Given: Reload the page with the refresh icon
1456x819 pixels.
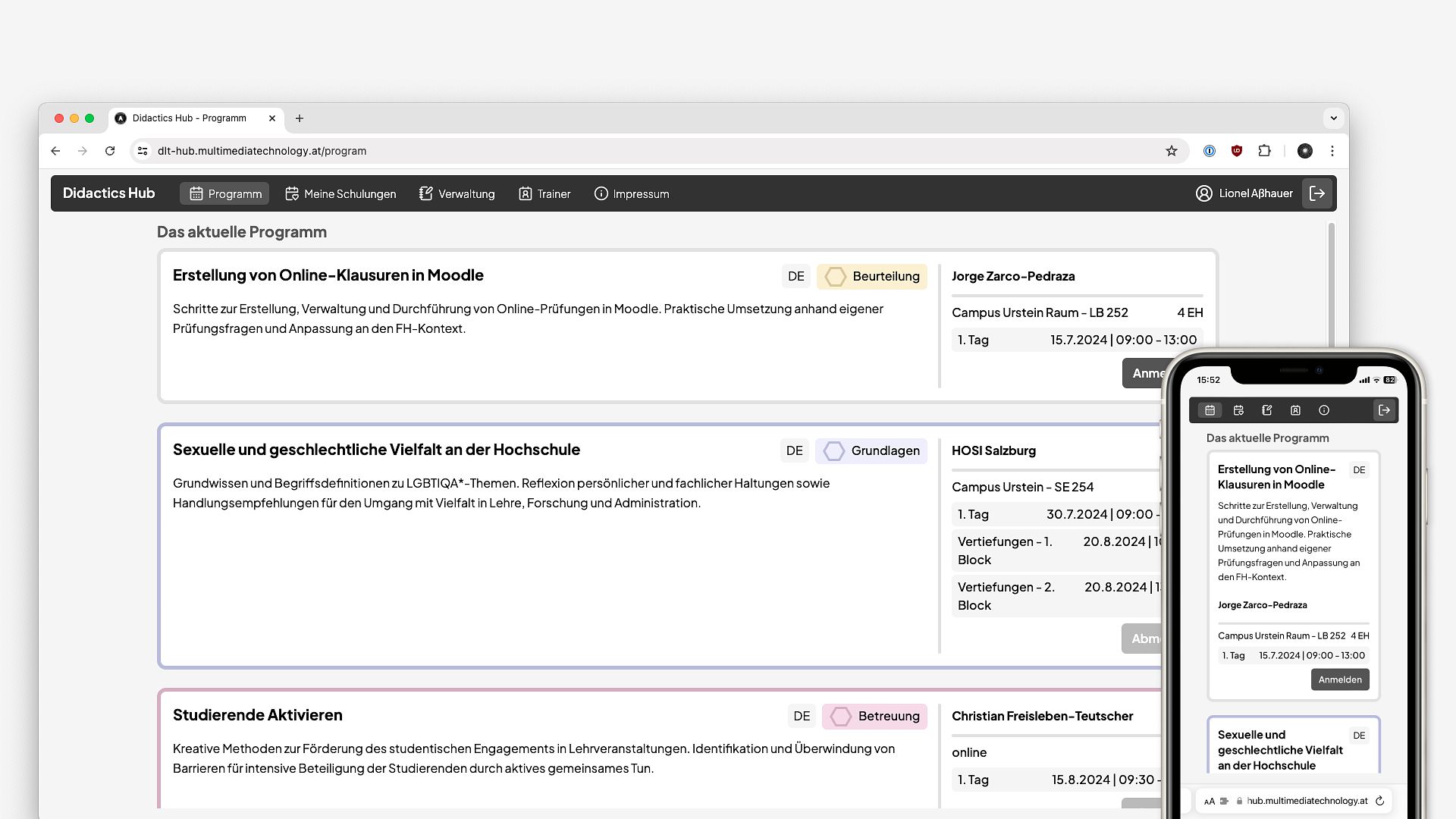Looking at the screenshot, I should tap(110, 151).
